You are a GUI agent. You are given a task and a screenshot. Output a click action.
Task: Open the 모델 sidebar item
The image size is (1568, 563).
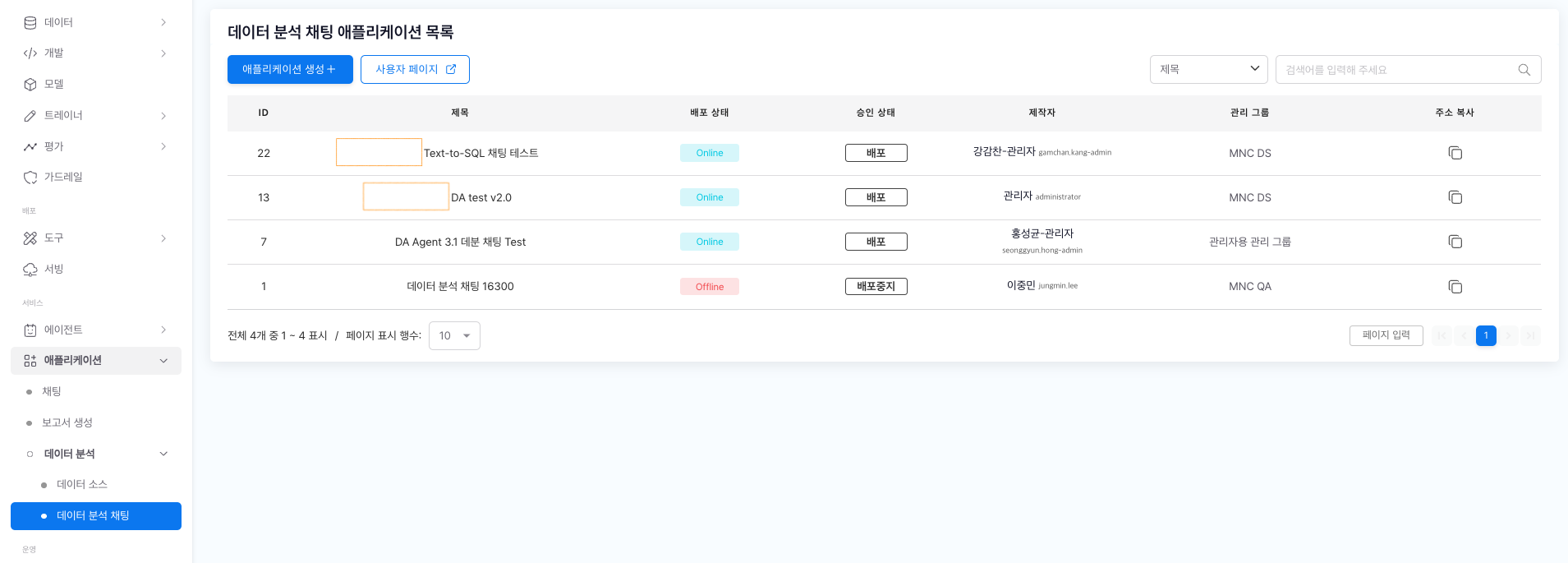pyautogui.click(x=54, y=84)
